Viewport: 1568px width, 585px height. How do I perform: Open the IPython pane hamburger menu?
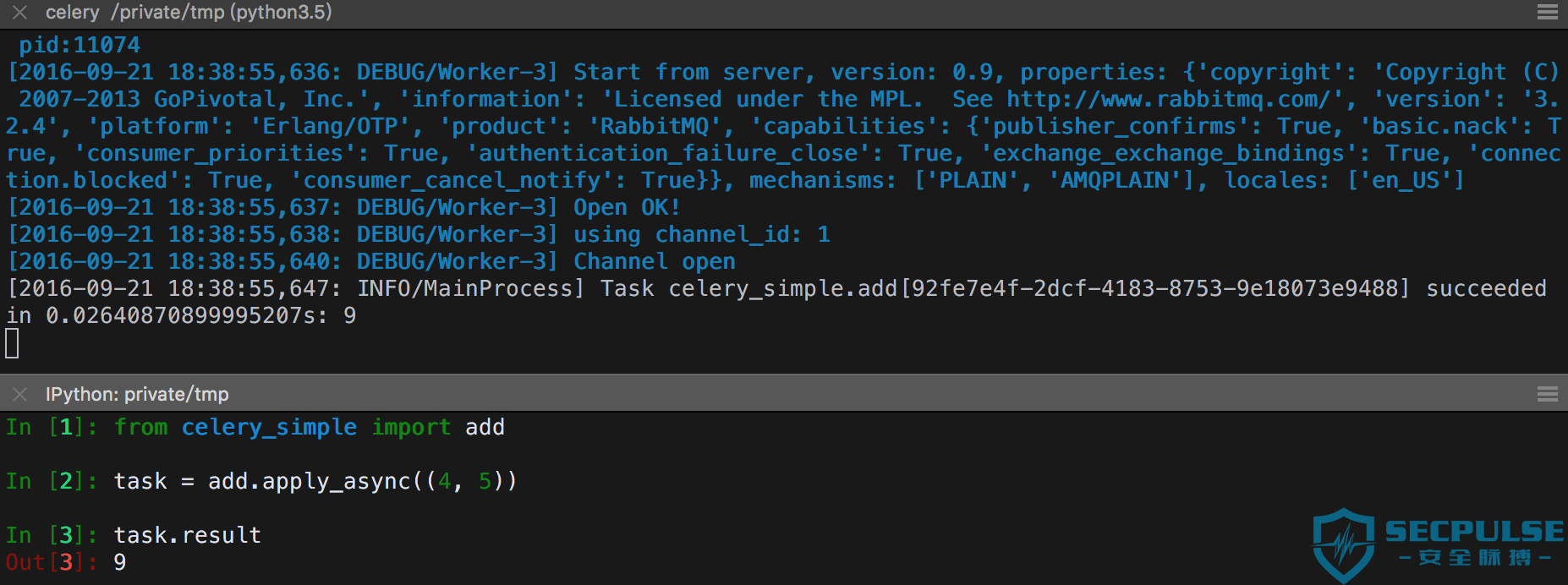tap(1548, 394)
